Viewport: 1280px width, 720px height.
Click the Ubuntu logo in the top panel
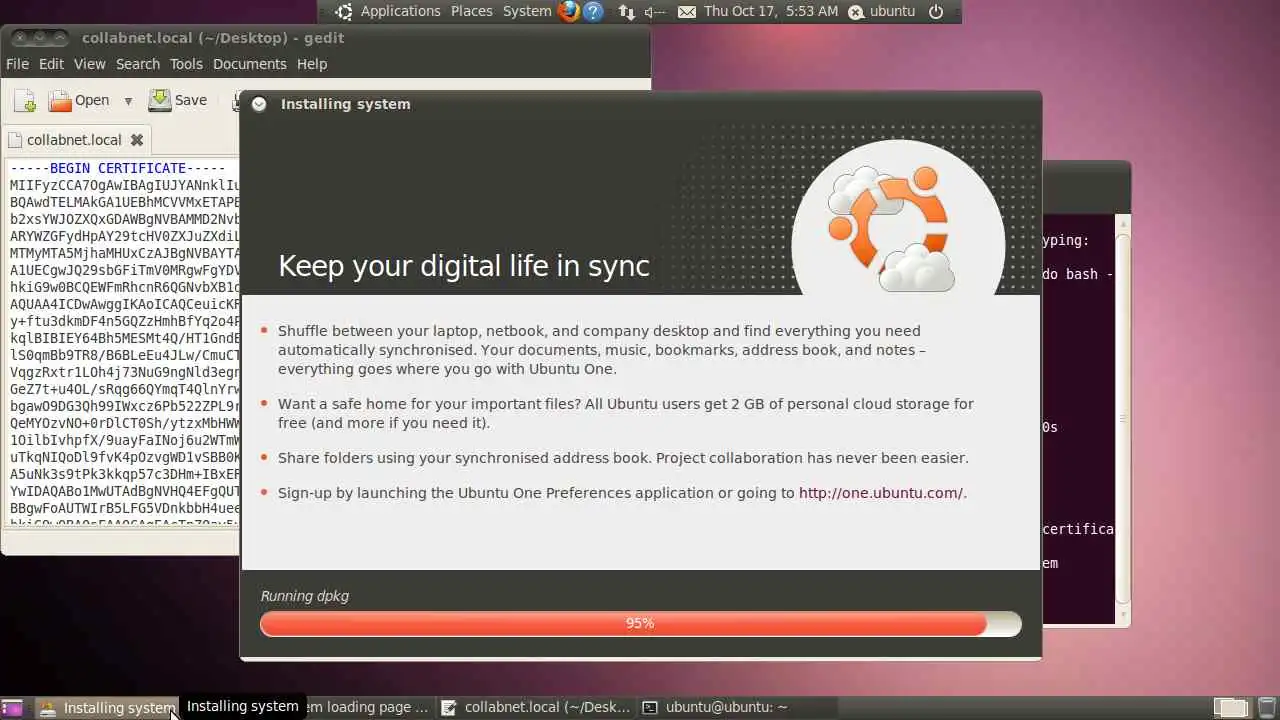(x=344, y=12)
